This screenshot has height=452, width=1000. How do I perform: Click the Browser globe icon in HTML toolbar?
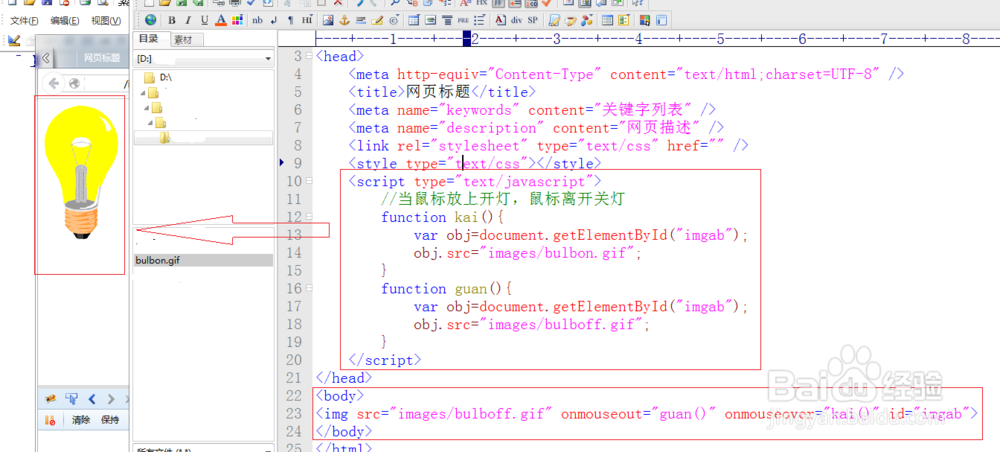(x=151, y=20)
